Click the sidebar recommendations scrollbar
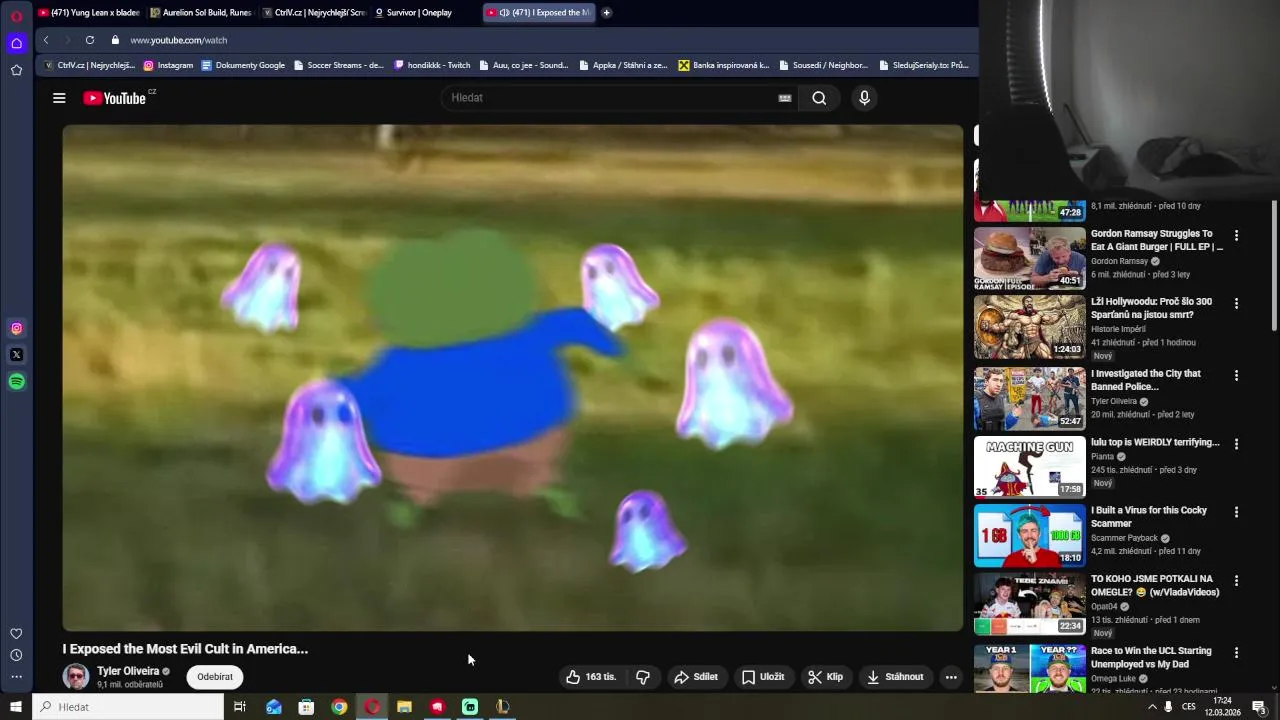1280x720 pixels. pyautogui.click(x=1274, y=265)
